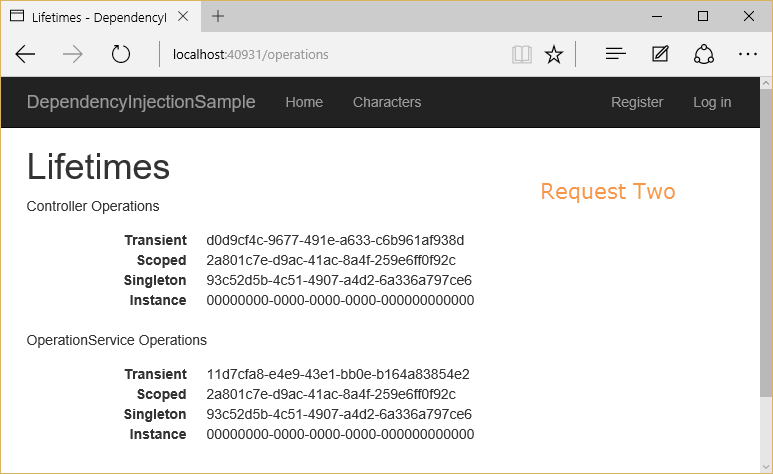Click the browser Back arrow
This screenshot has width=773, height=474.
[x=26, y=55]
